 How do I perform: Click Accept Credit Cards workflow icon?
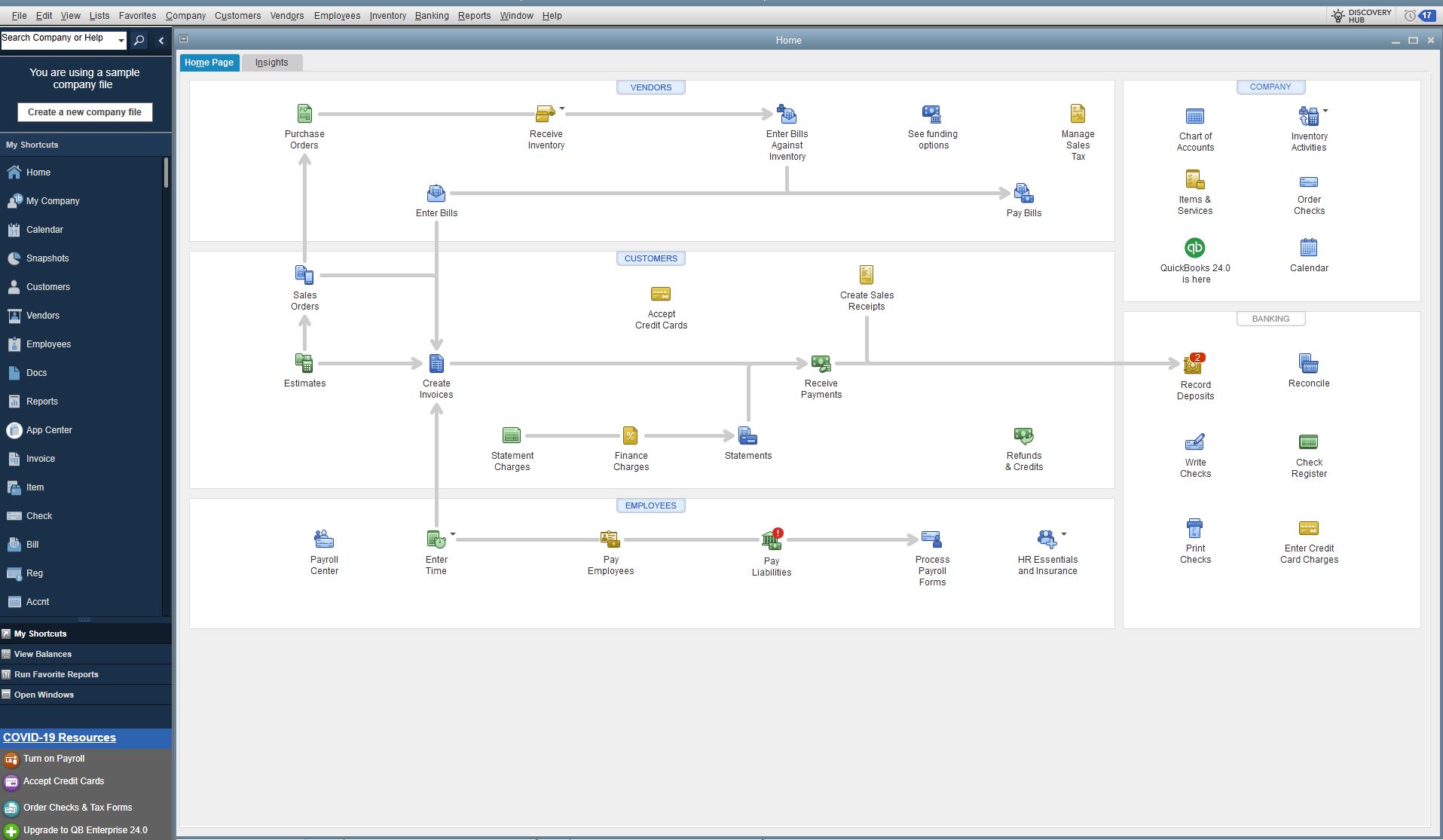tap(661, 294)
